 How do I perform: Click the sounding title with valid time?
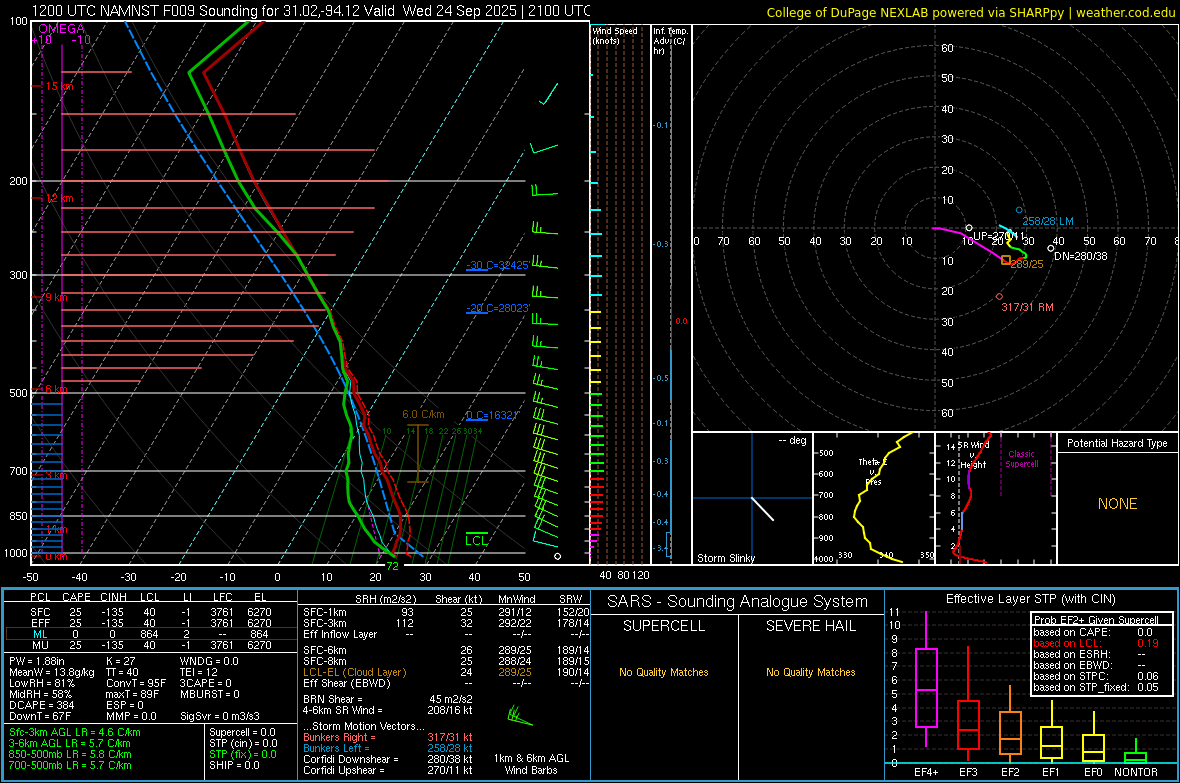click(x=311, y=11)
